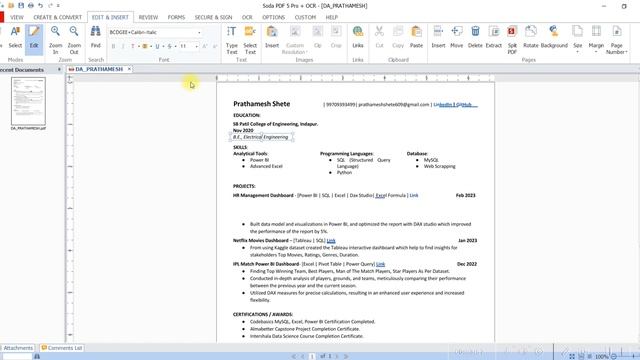Screen dimensions: 640x360
Task: Click Insert page in Pages group
Action: click(438, 37)
